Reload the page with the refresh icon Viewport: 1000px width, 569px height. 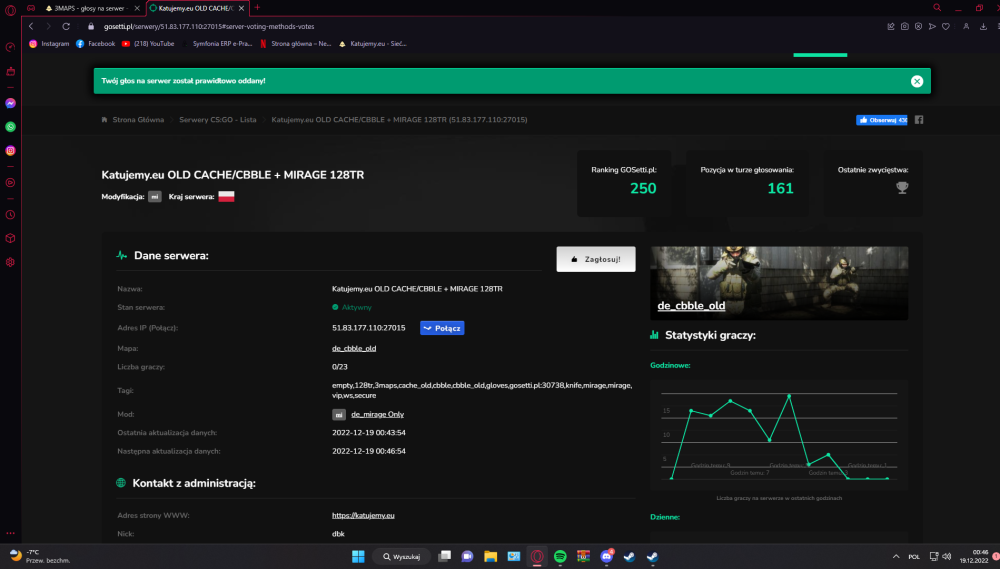[66, 26]
